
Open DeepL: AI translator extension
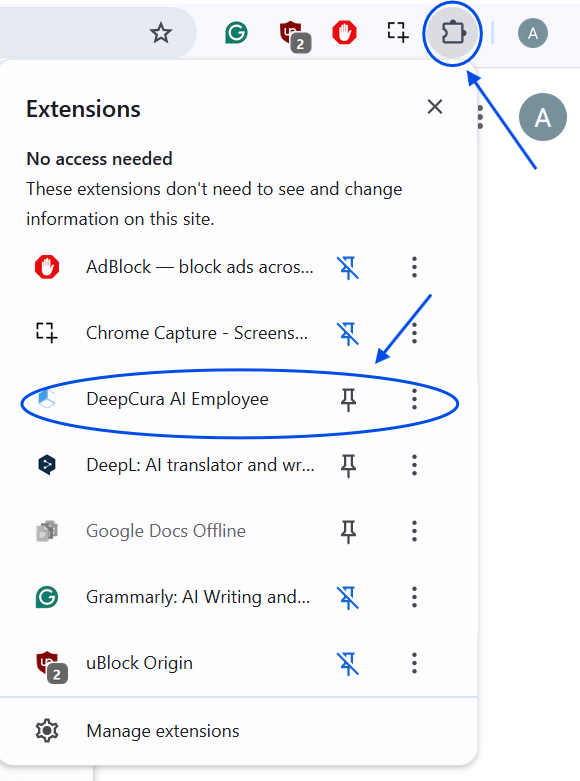(x=200, y=465)
